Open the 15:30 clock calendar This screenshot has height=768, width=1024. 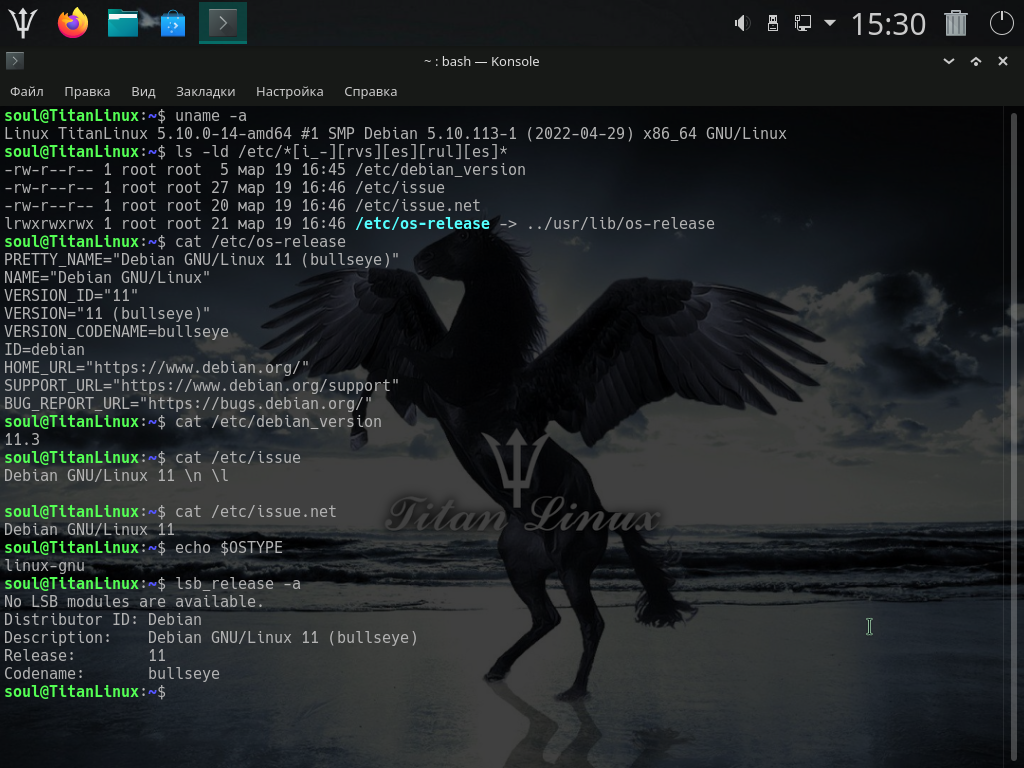888,24
